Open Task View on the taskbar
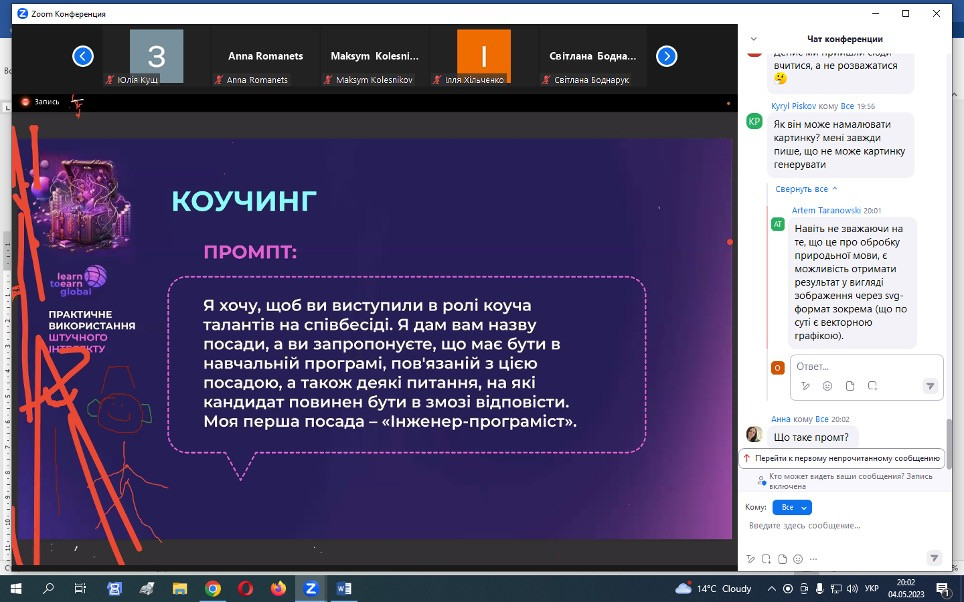Viewport: 964px width, 602px height. (x=81, y=588)
